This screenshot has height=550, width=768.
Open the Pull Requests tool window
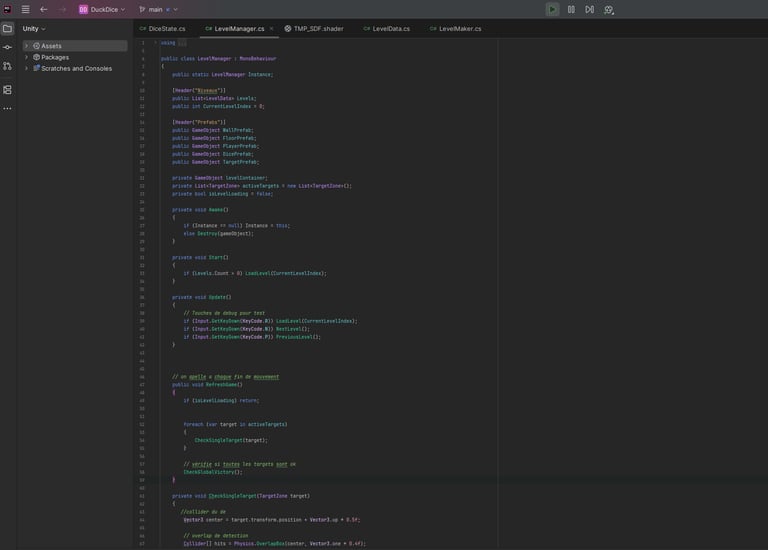(7, 66)
